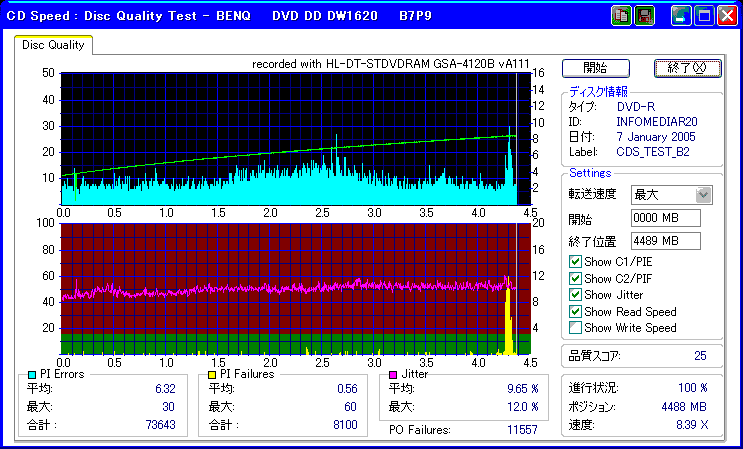Click the PI Failures average value 0.56
The width and height of the screenshot is (743, 449).
coord(347,389)
